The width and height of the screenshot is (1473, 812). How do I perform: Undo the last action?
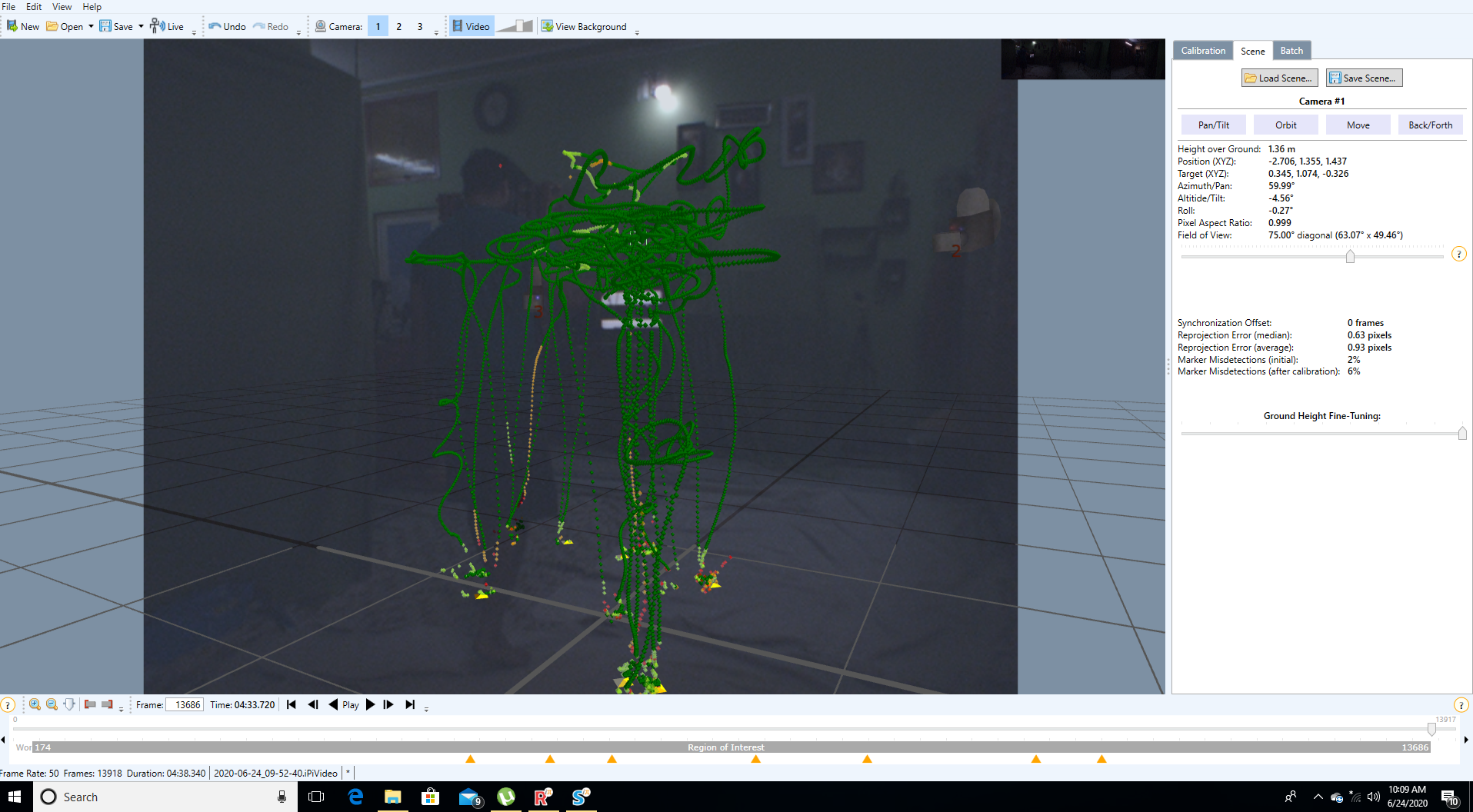[x=227, y=26]
